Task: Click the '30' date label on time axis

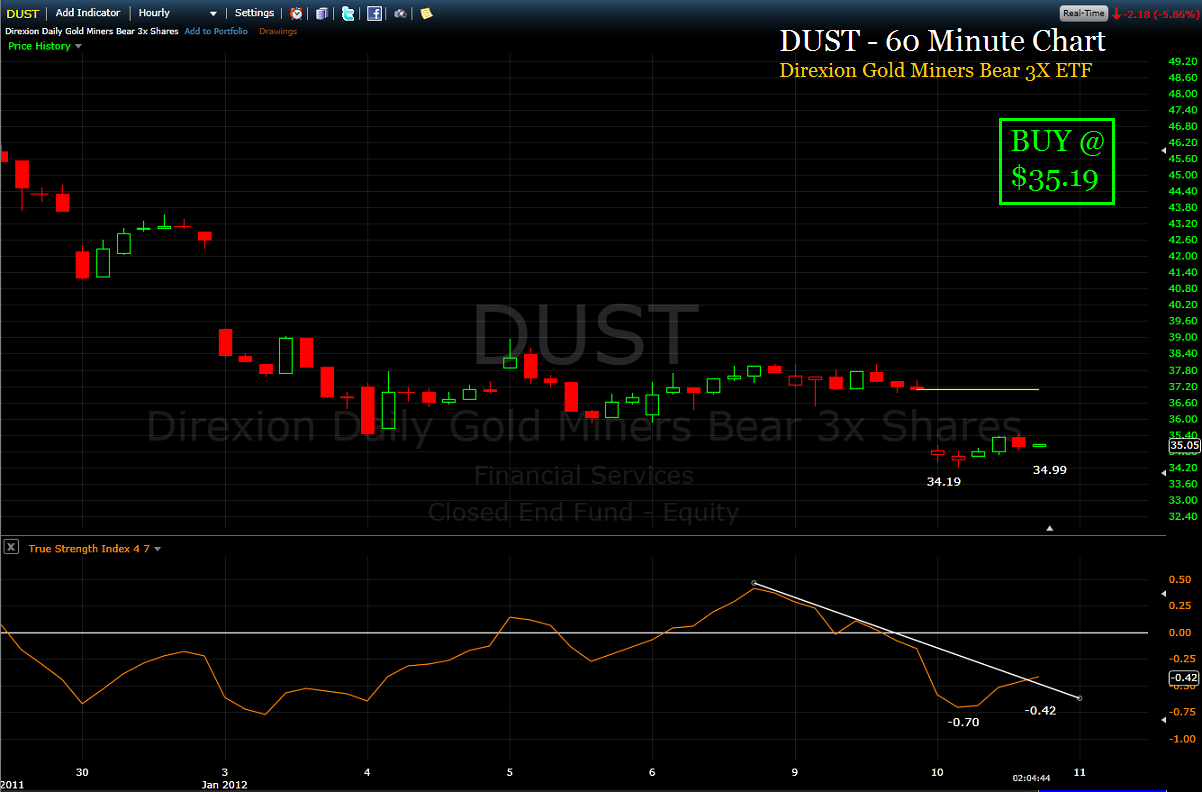Action: [82, 772]
